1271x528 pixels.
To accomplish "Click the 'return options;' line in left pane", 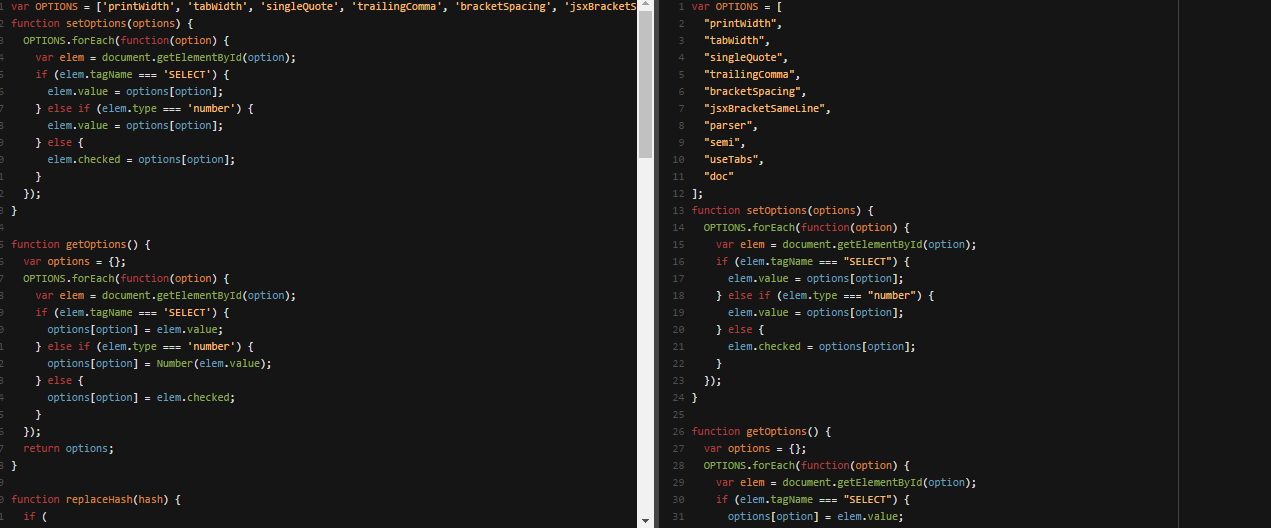I will 68,448.
